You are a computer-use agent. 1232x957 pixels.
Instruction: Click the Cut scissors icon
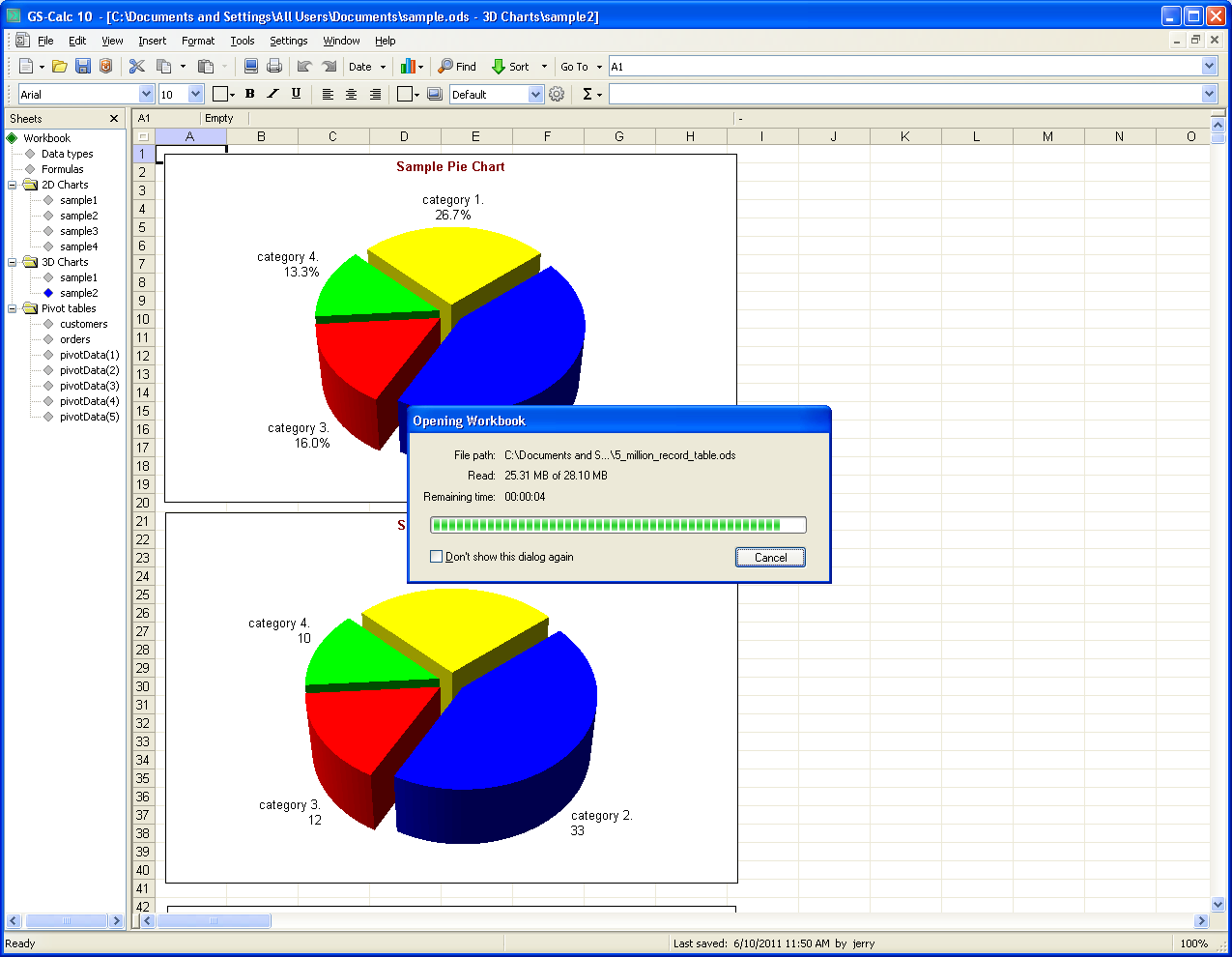[137, 67]
